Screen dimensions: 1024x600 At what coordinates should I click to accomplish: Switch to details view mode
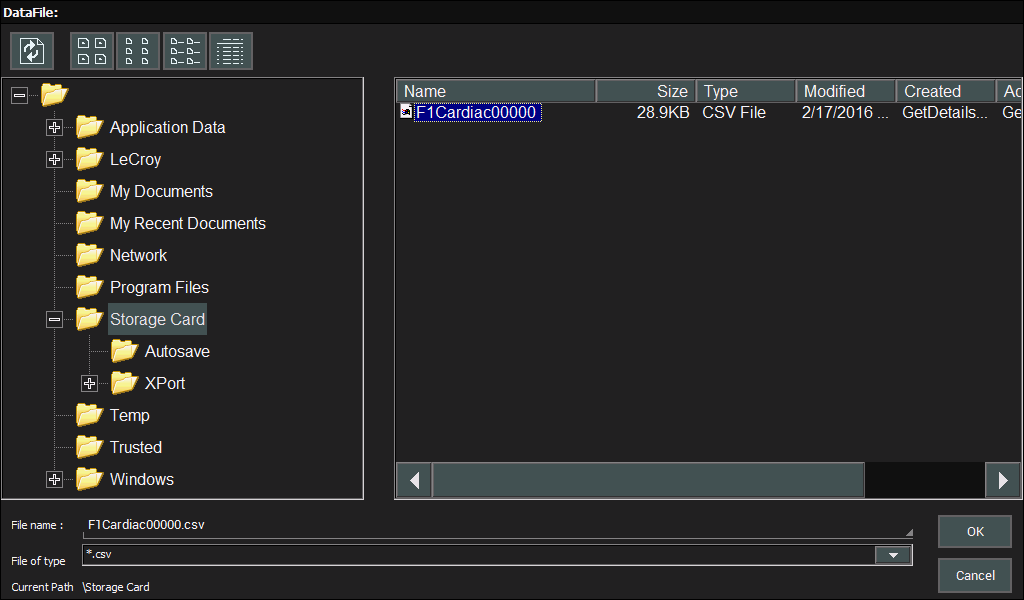tap(231, 51)
